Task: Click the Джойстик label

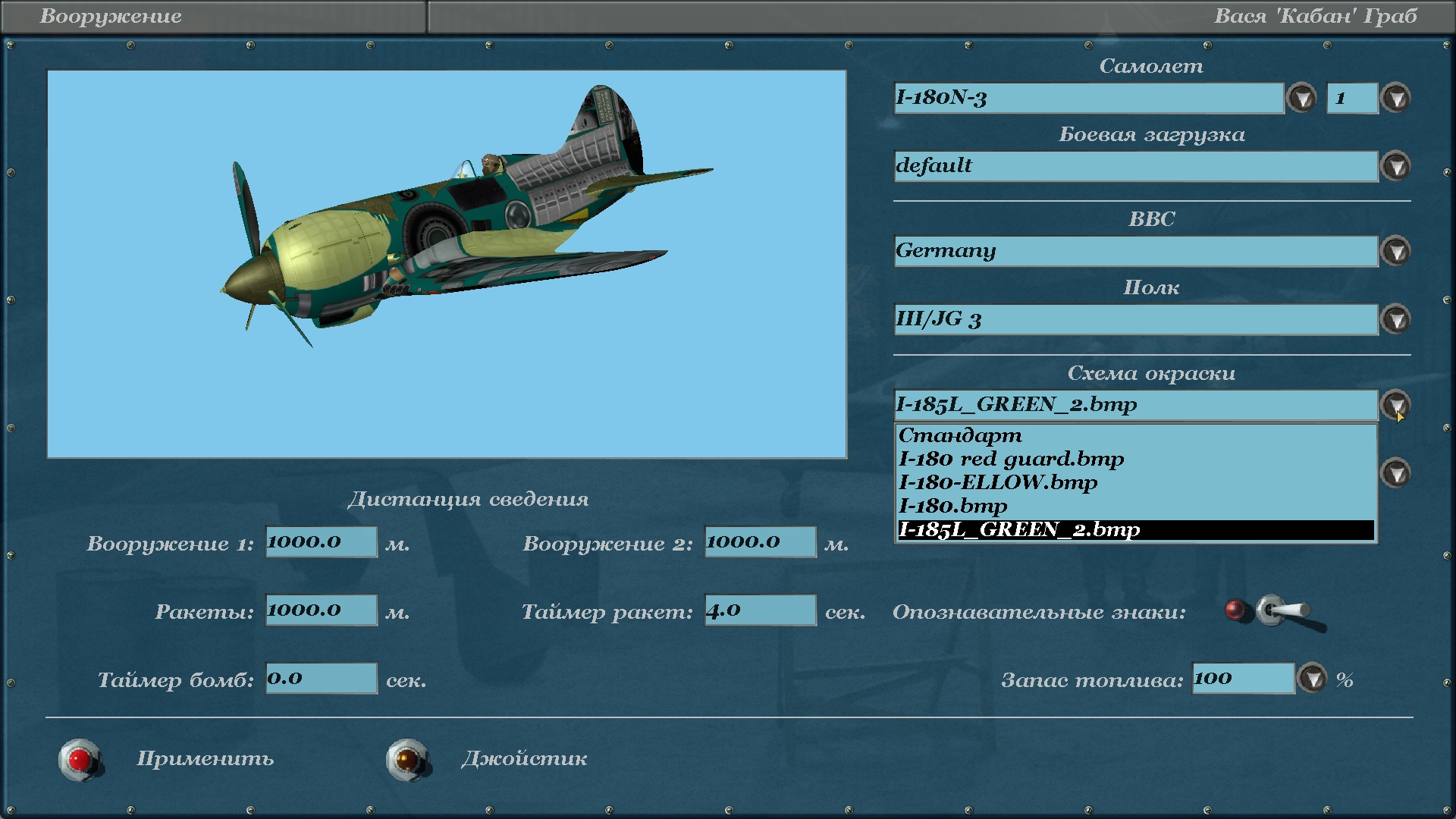Action: click(524, 759)
